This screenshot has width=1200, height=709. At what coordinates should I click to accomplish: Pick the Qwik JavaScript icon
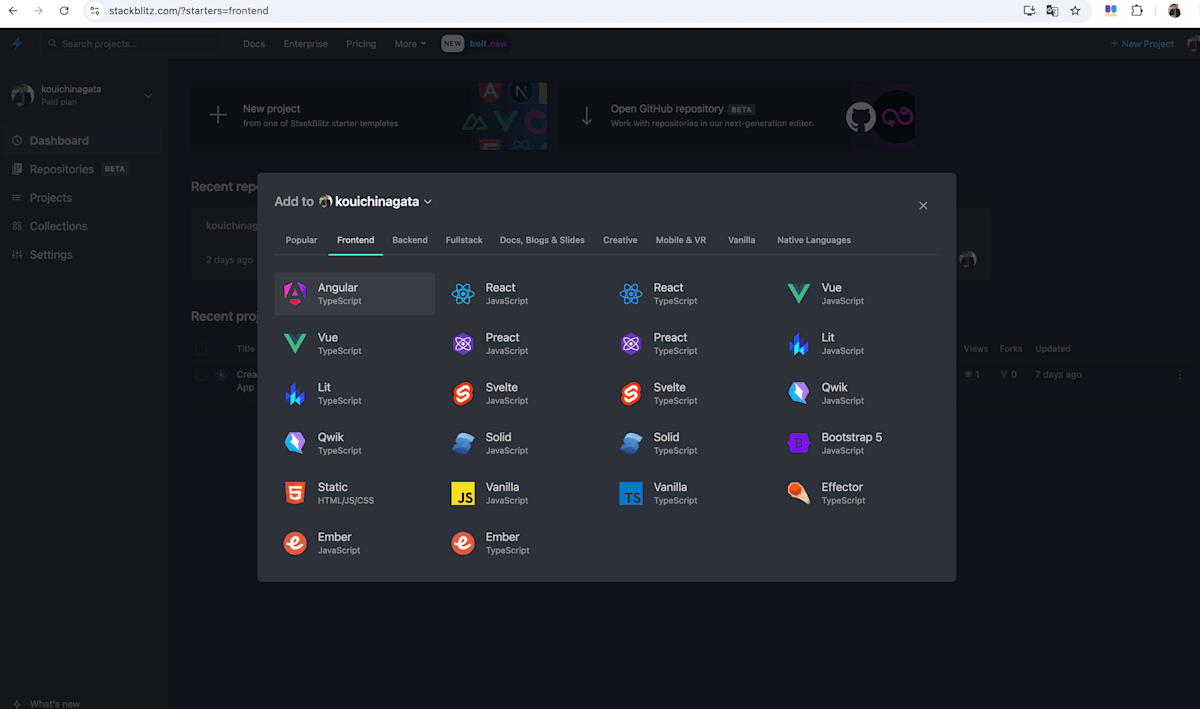[x=799, y=393]
